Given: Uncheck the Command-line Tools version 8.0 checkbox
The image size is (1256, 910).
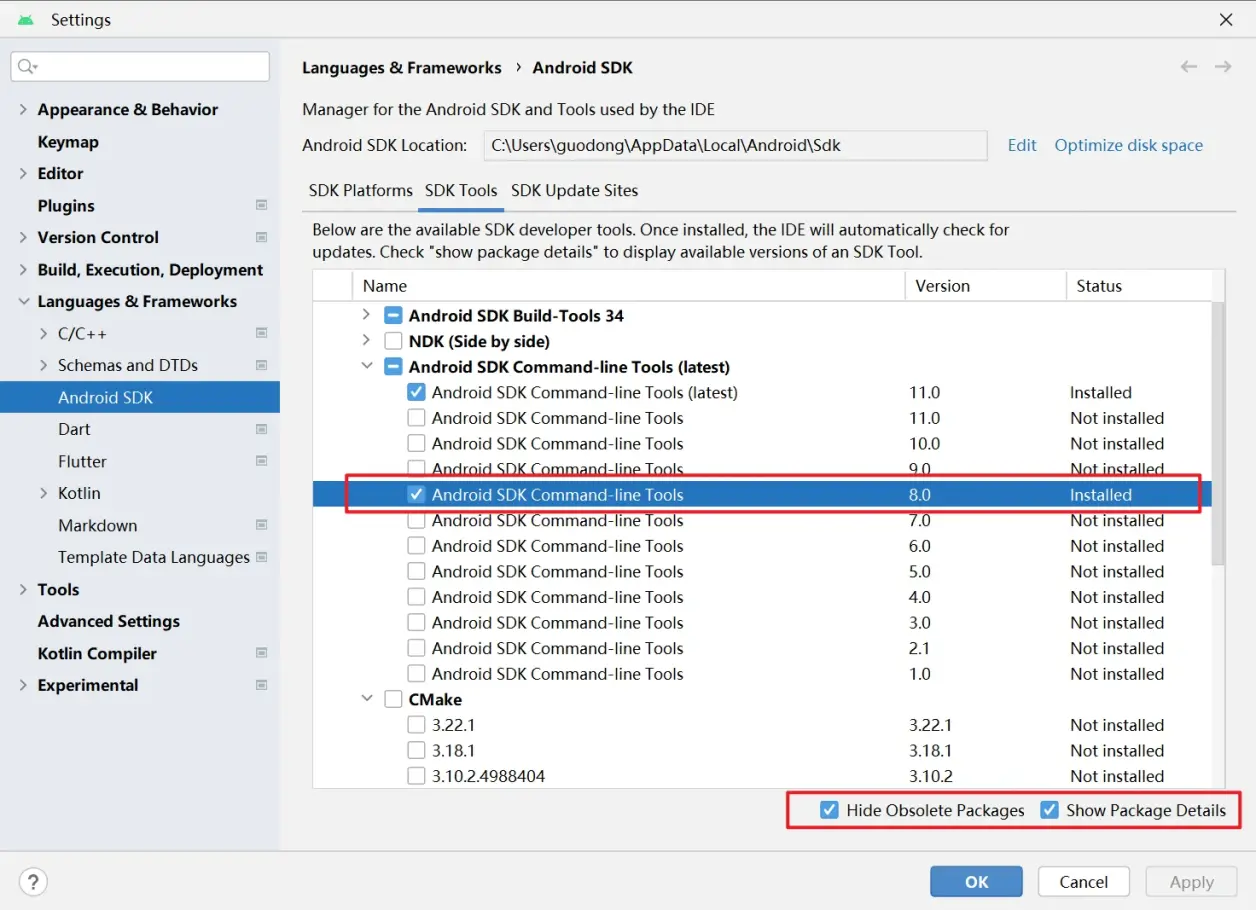Looking at the screenshot, I should click(x=416, y=494).
